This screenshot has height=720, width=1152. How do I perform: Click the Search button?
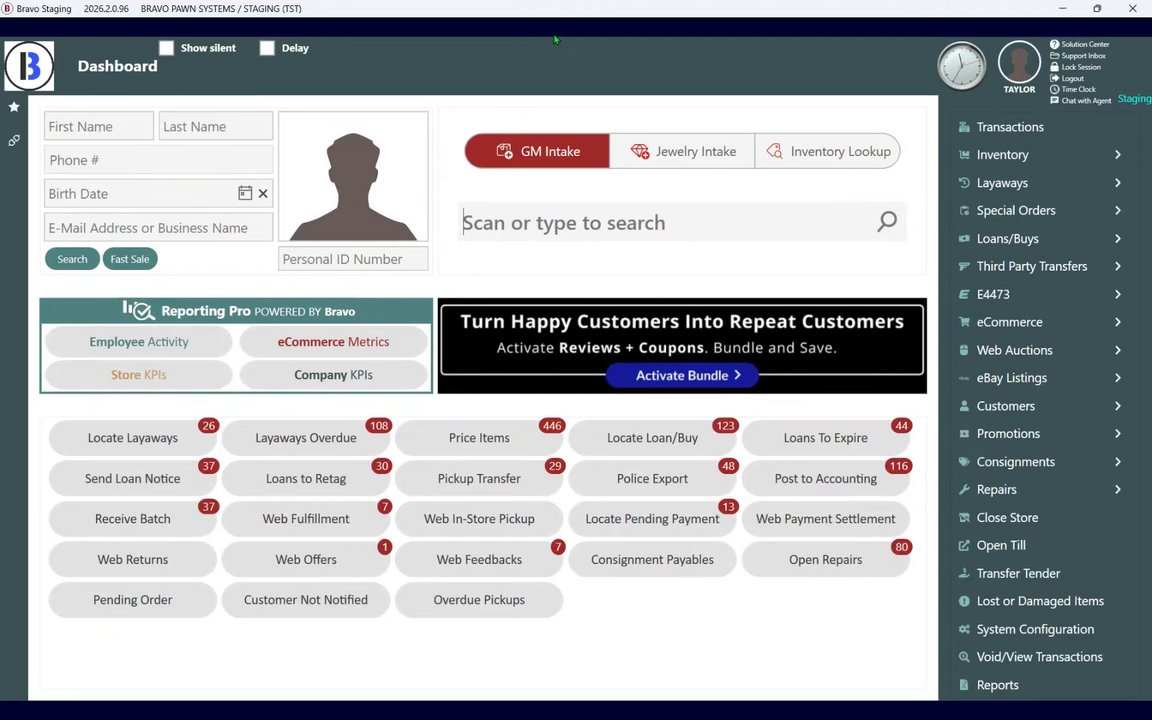(x=72, y=259)
